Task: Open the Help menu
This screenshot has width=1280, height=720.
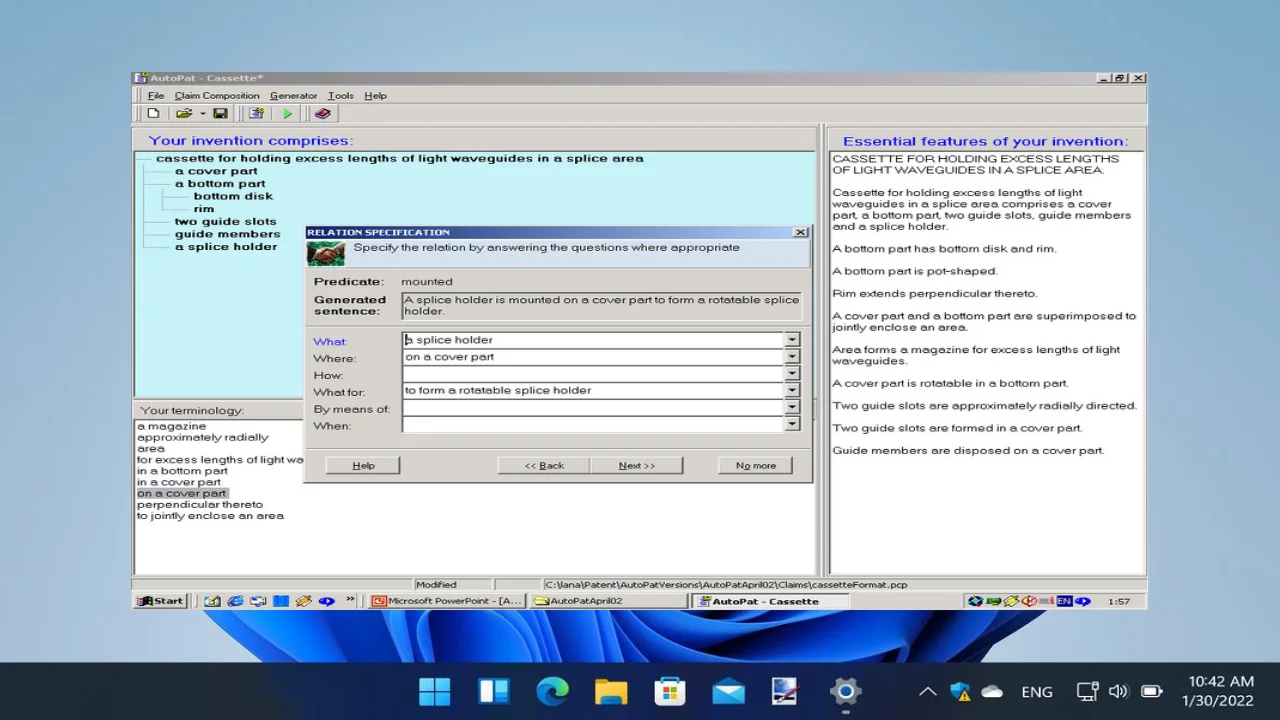Action: 375,96
